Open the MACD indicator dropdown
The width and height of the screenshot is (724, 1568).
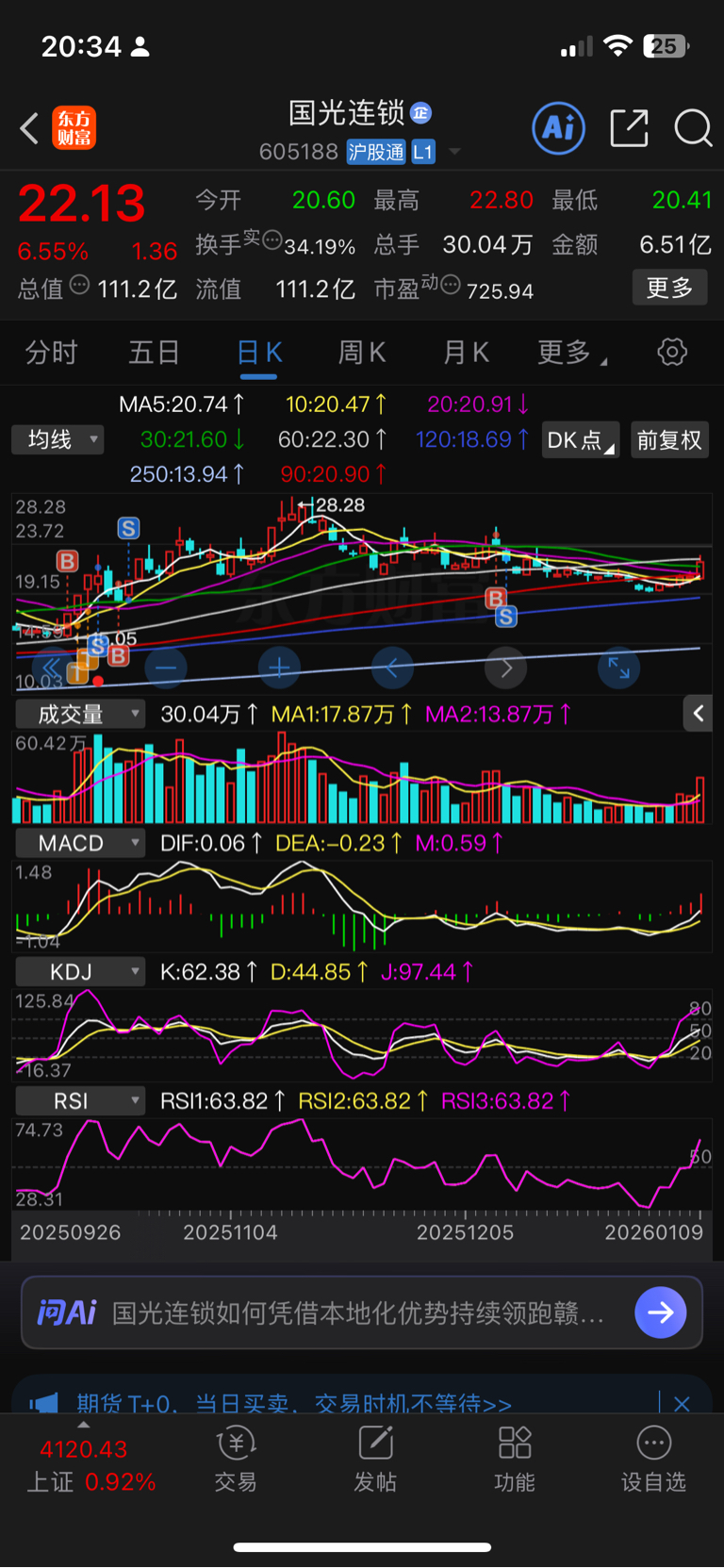click(x=79, y=843)
